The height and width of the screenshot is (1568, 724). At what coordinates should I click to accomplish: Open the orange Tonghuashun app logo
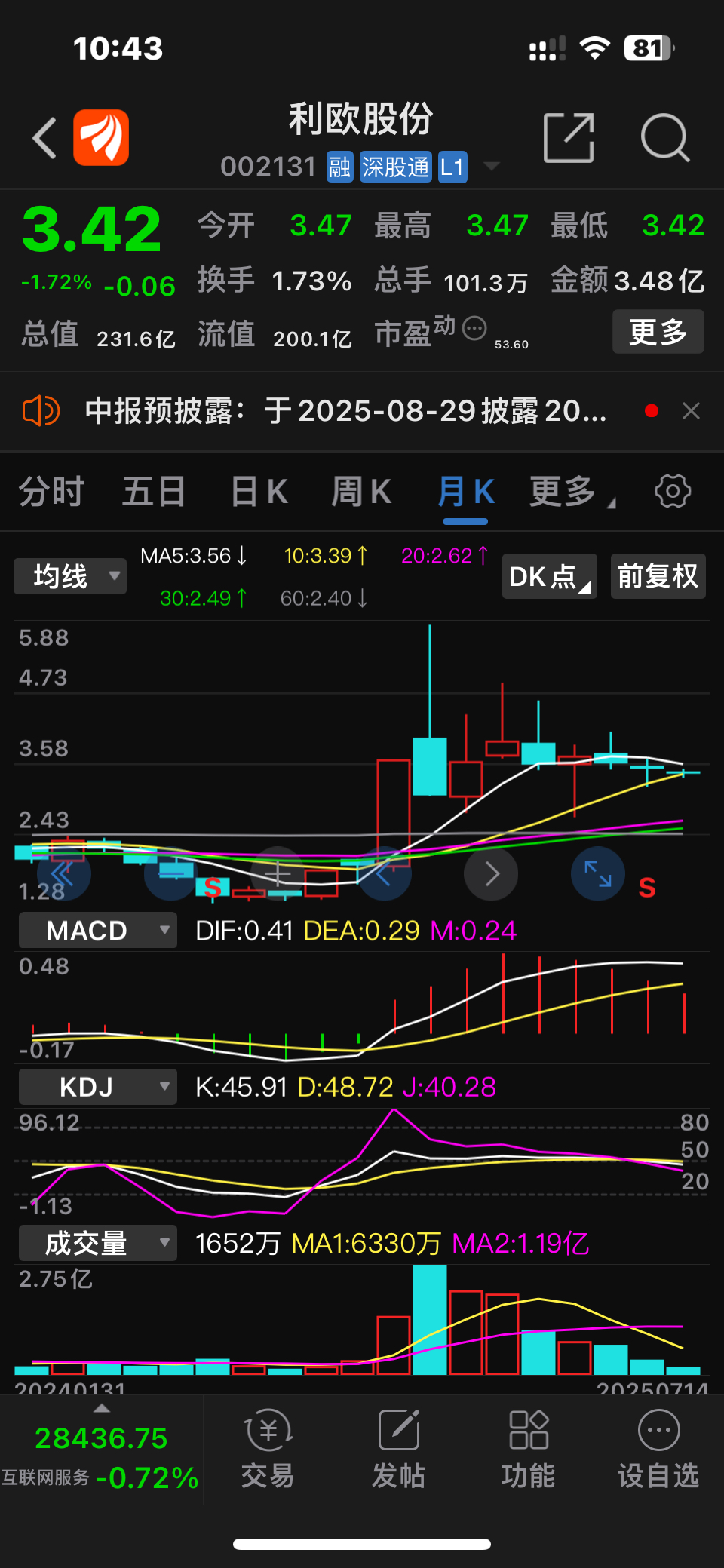tap(101, 137)
